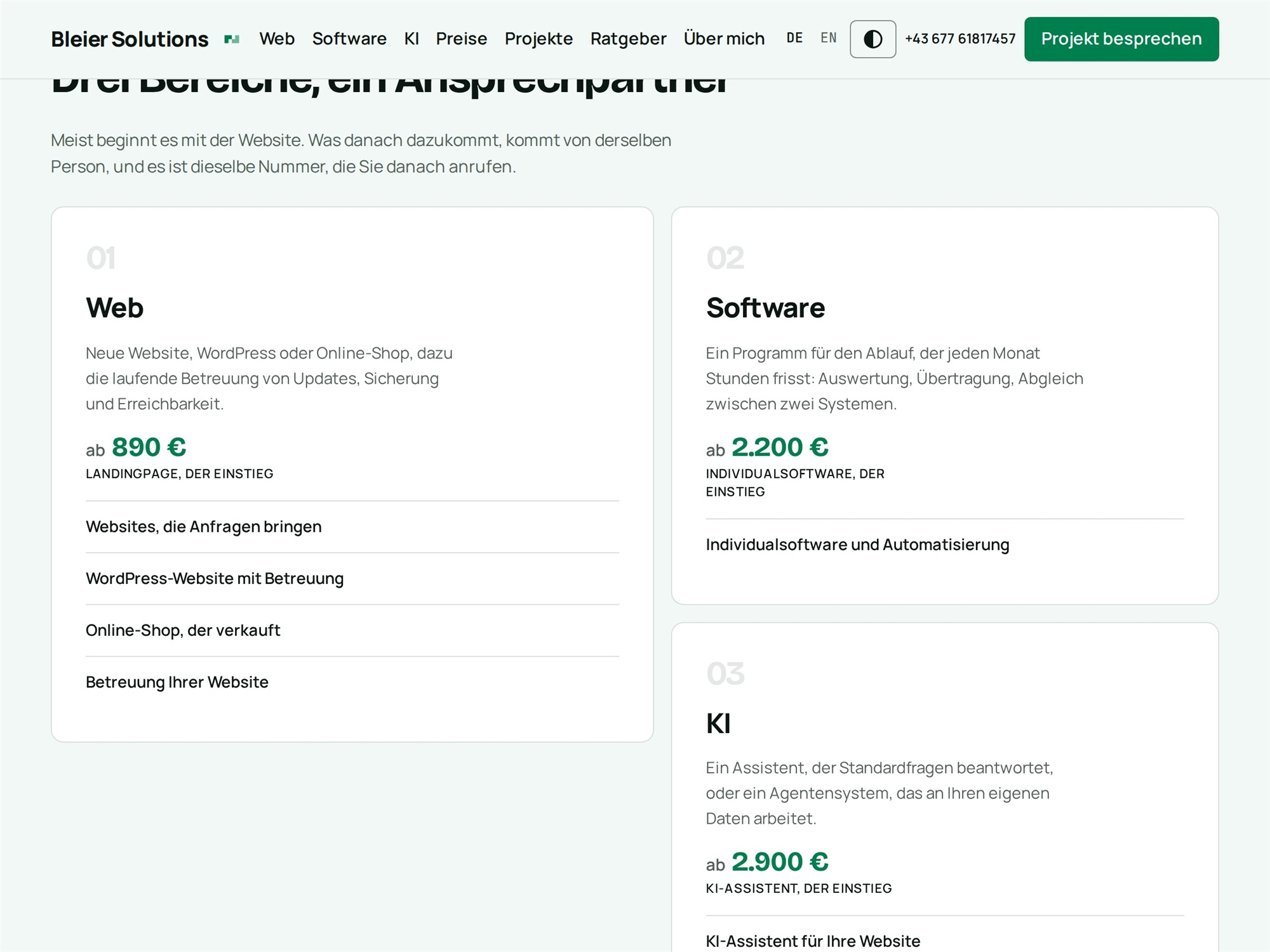Select the DE language option

click(794, 38)
